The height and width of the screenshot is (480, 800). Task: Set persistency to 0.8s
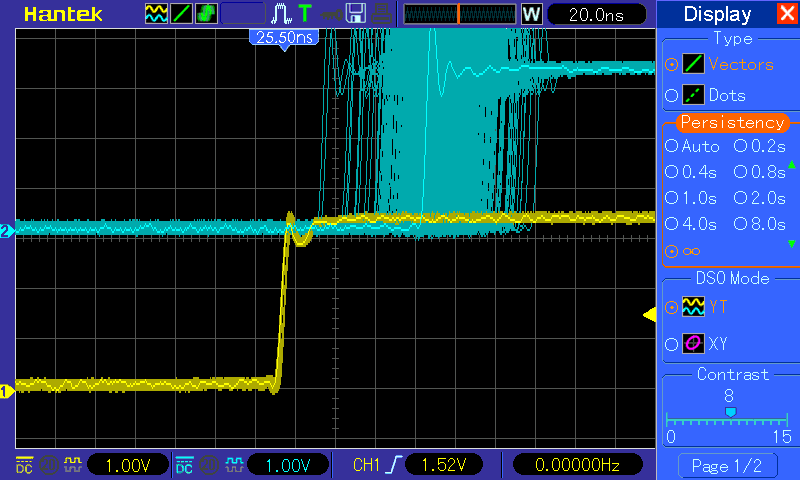point(740,172)
